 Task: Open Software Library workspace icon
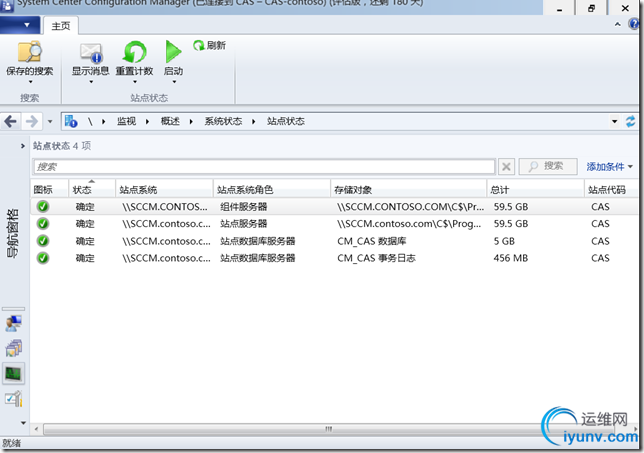(x=14, y=348)
